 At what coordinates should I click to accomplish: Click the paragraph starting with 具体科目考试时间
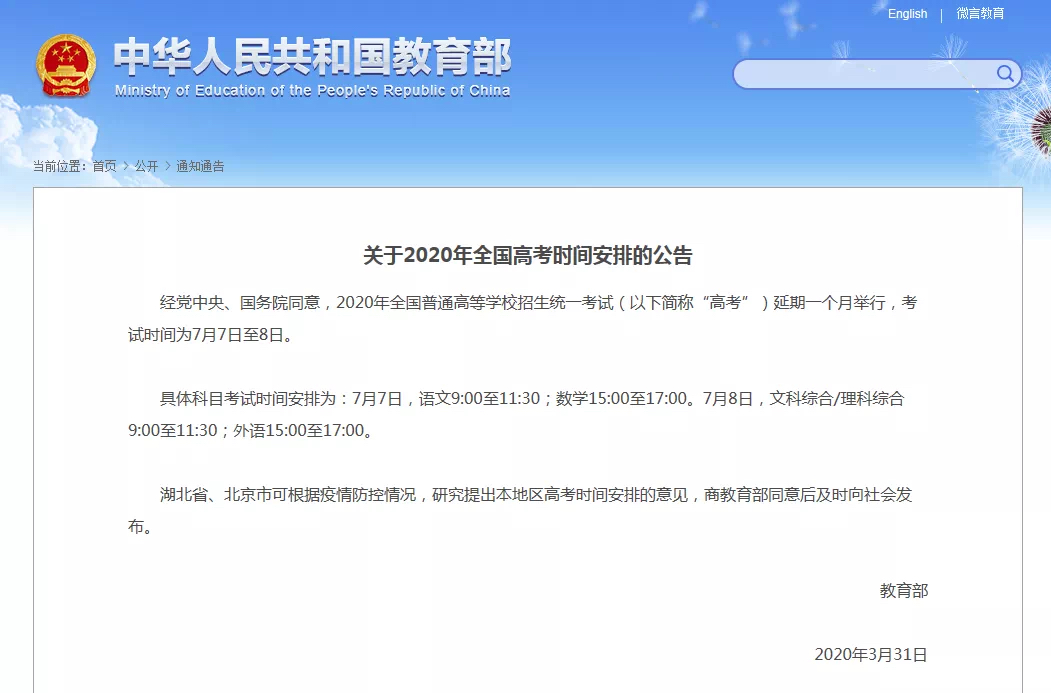515,415
